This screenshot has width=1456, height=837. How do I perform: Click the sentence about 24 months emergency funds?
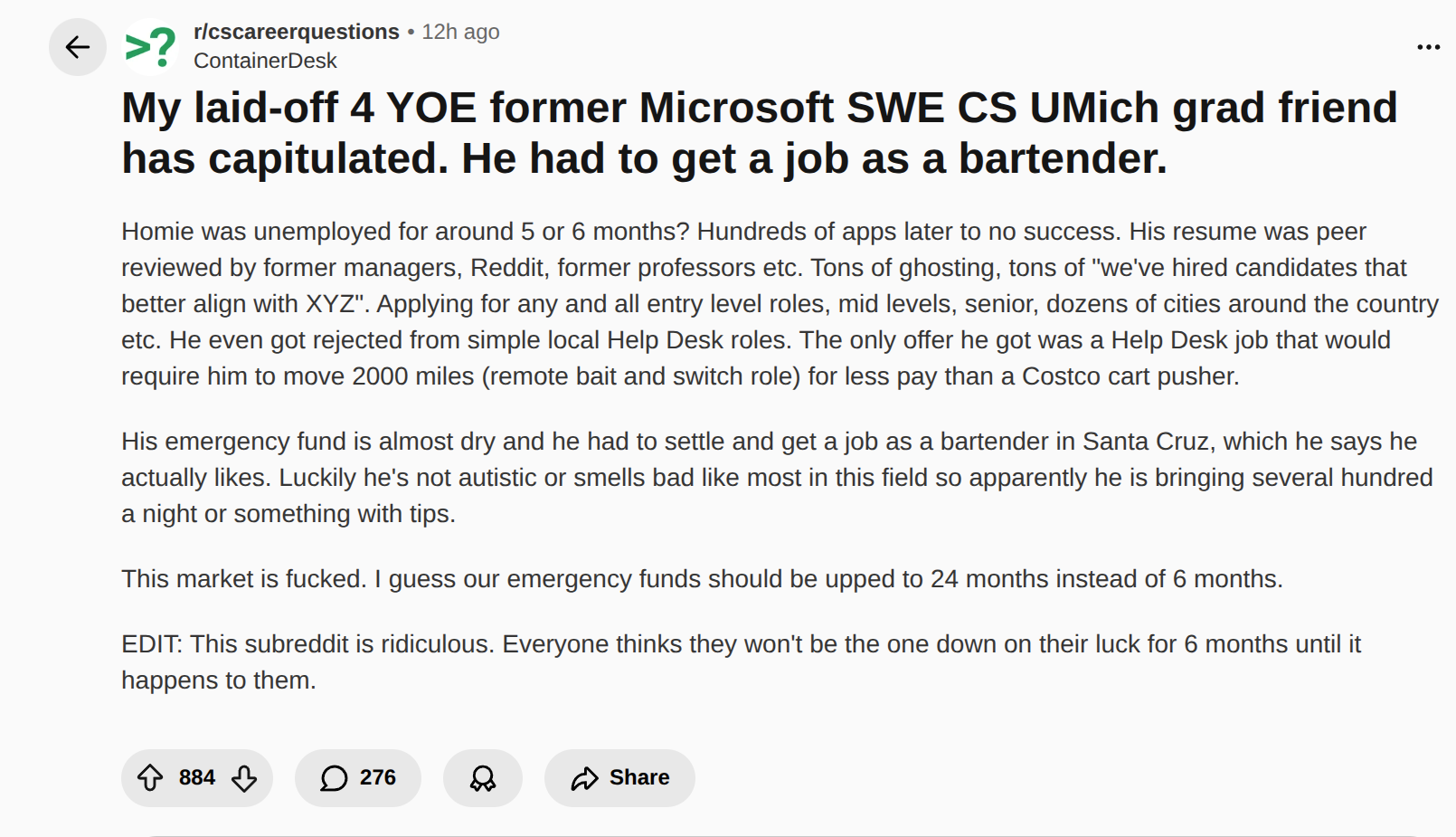pos(702,579)
